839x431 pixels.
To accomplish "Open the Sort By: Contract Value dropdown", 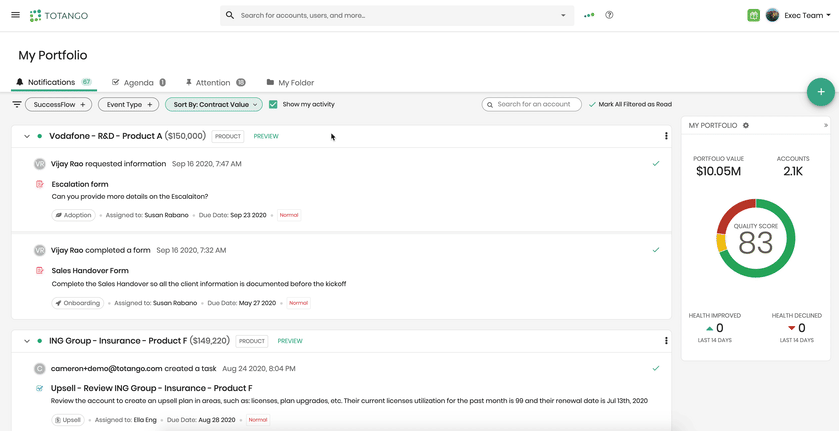I will pos(214,104).
